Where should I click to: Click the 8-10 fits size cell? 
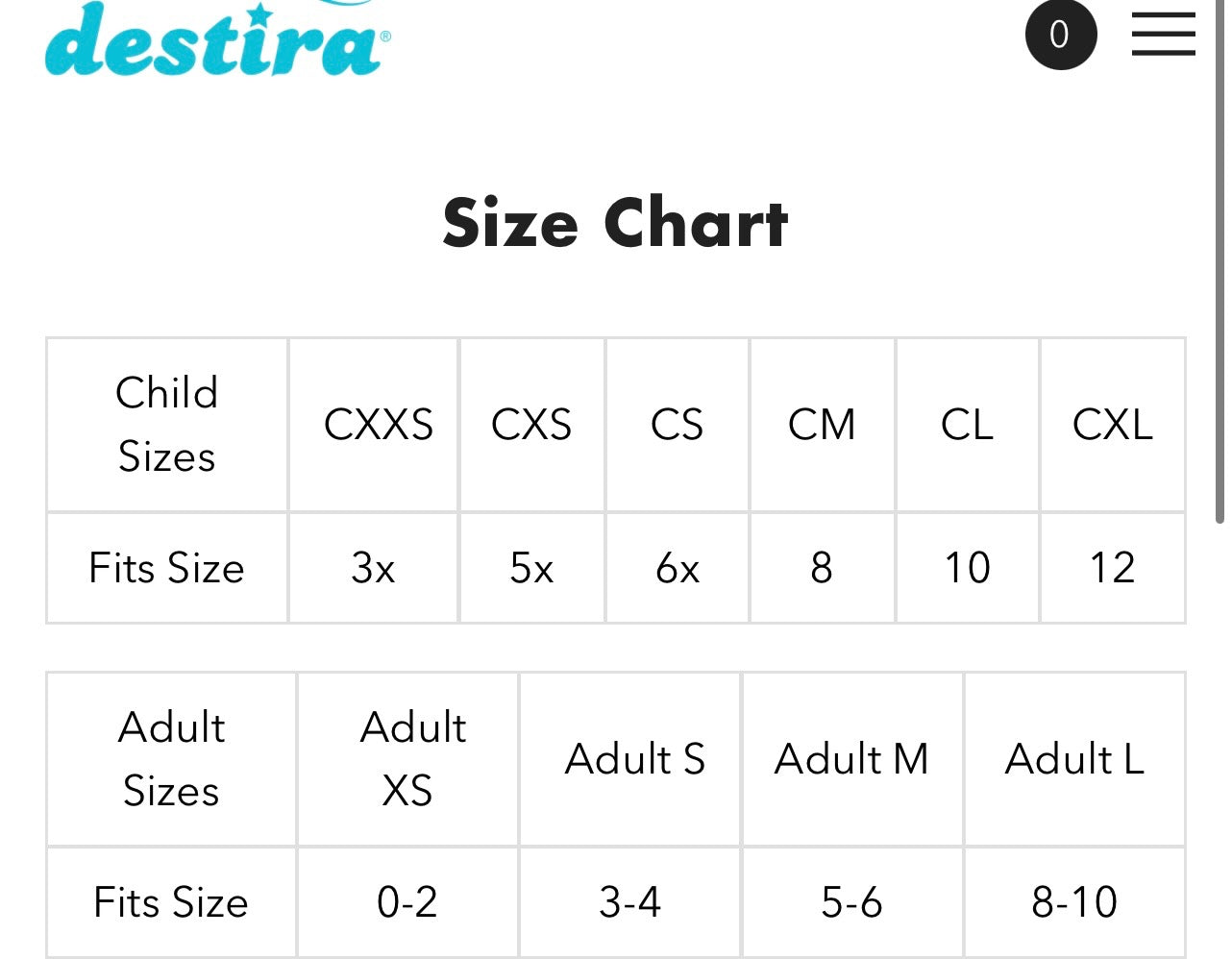(x=1074, y=902)
